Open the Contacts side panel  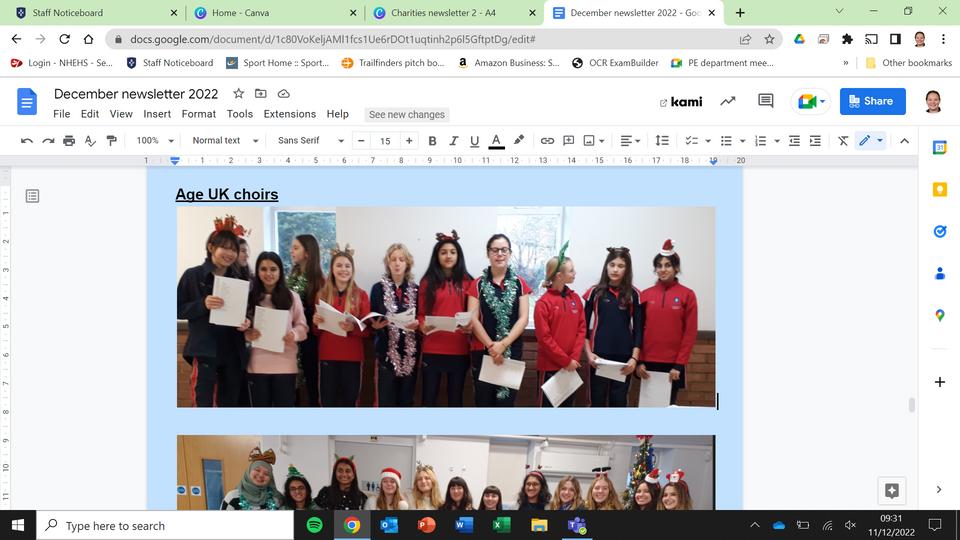pos(940,273)
